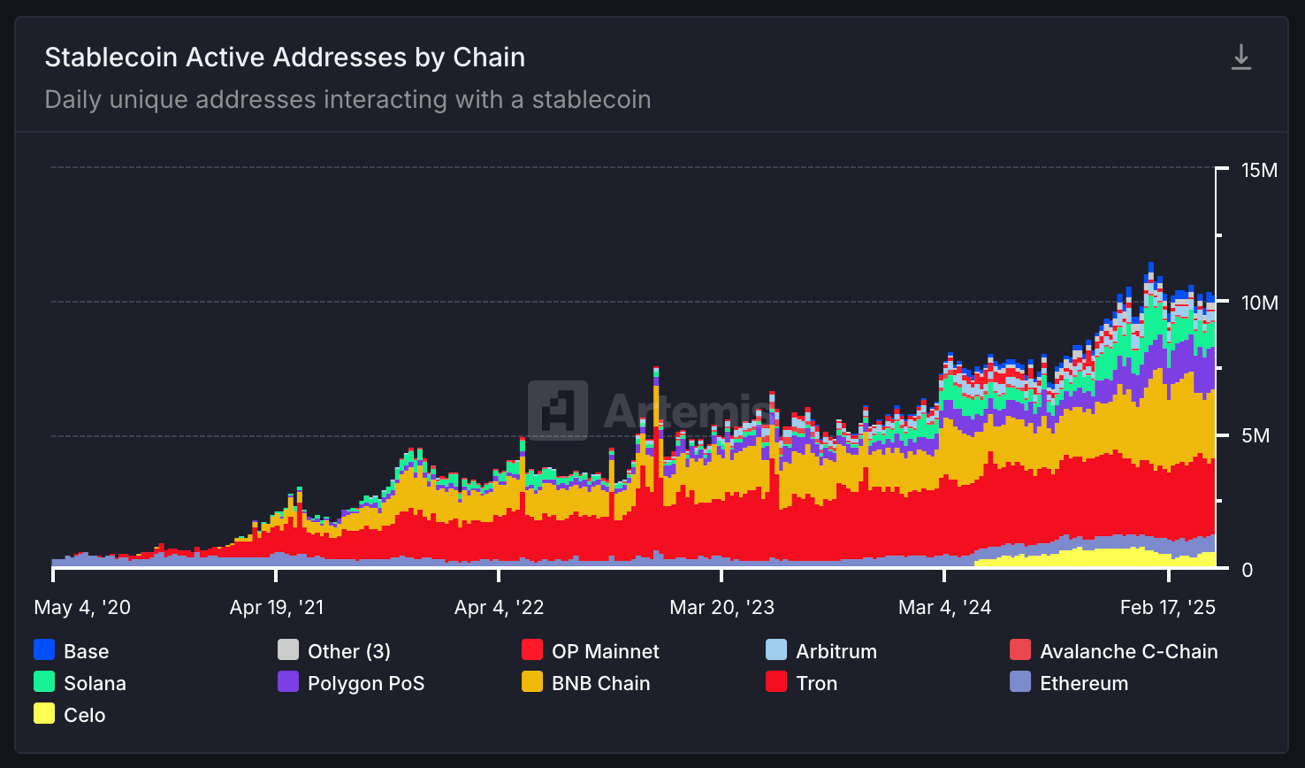
Task: Click the red Tron legend swatch
Action: click(776, 683)
